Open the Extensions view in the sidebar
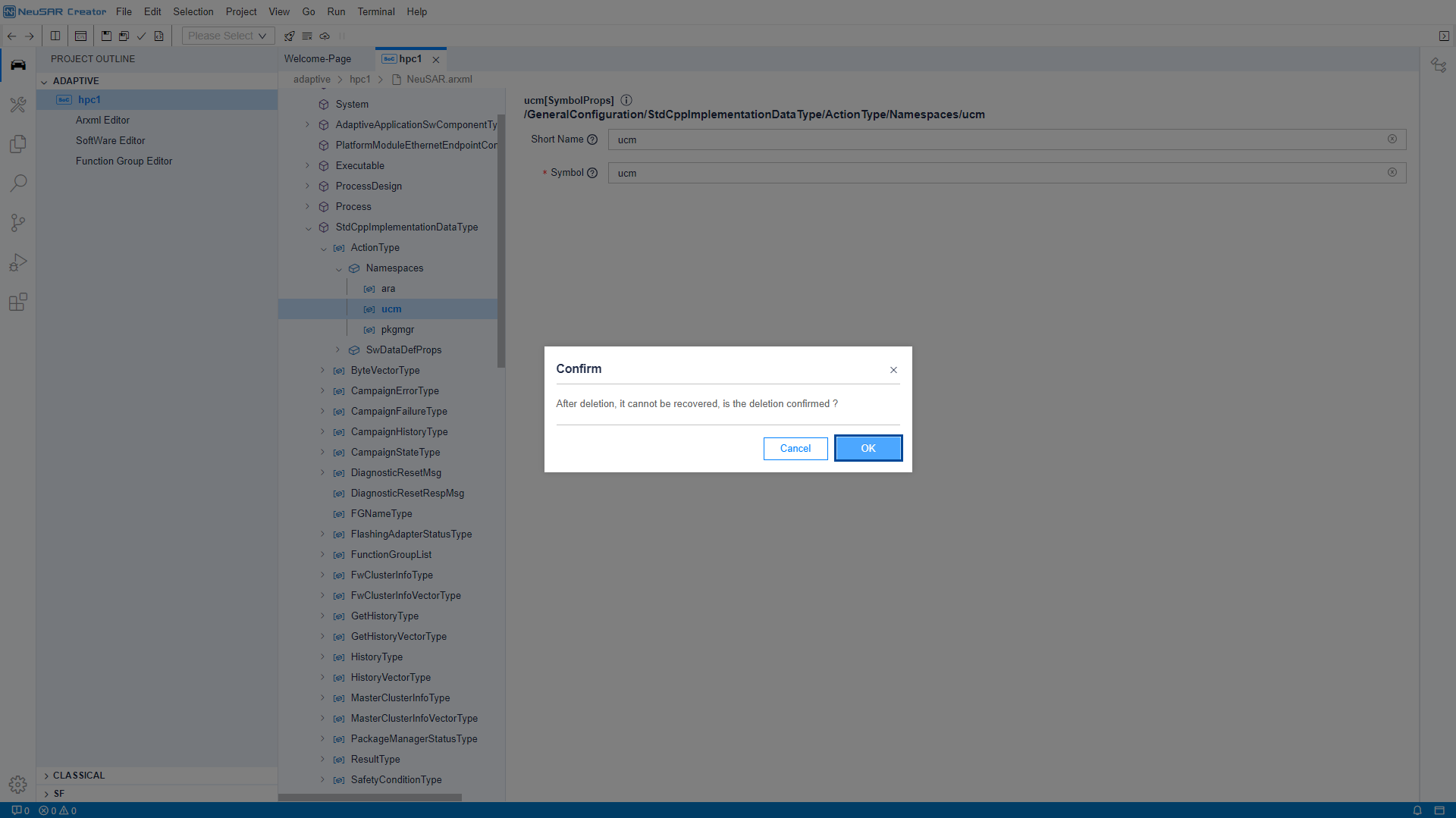Image resolution: width=1456 pixels, height=818 pixels. (x=18, y=302)
